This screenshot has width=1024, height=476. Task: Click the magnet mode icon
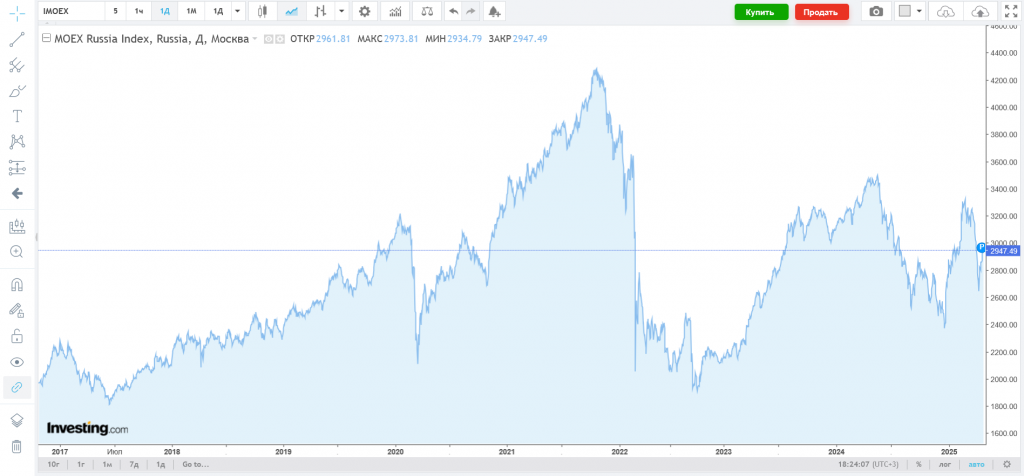pos(17,284)
